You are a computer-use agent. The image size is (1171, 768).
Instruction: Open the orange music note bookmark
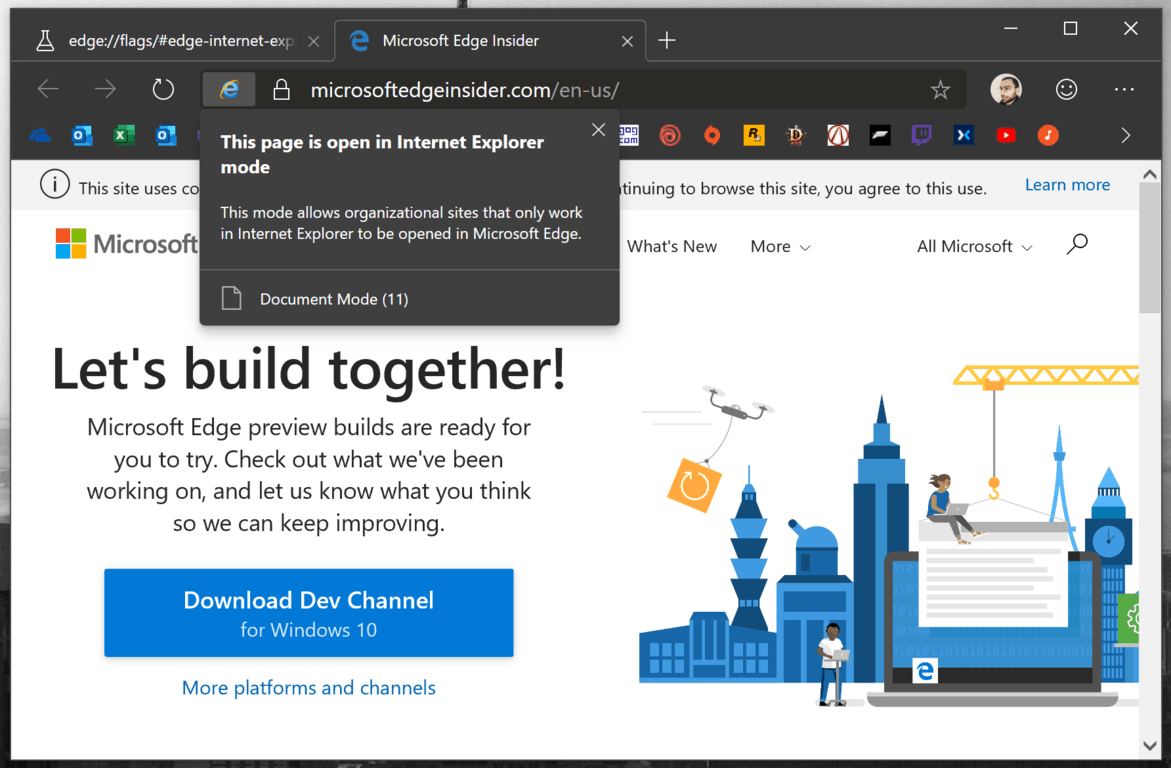pos(1048,135)
